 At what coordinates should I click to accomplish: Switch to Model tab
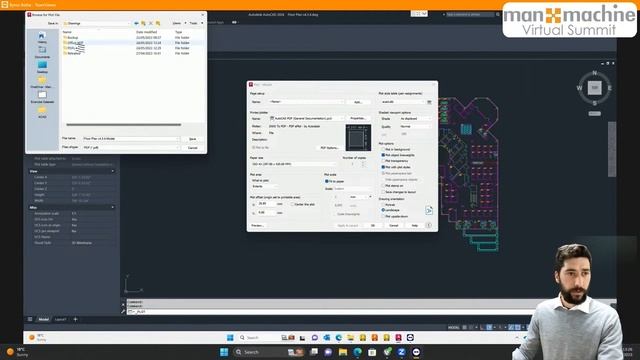[x=44, y=319]
